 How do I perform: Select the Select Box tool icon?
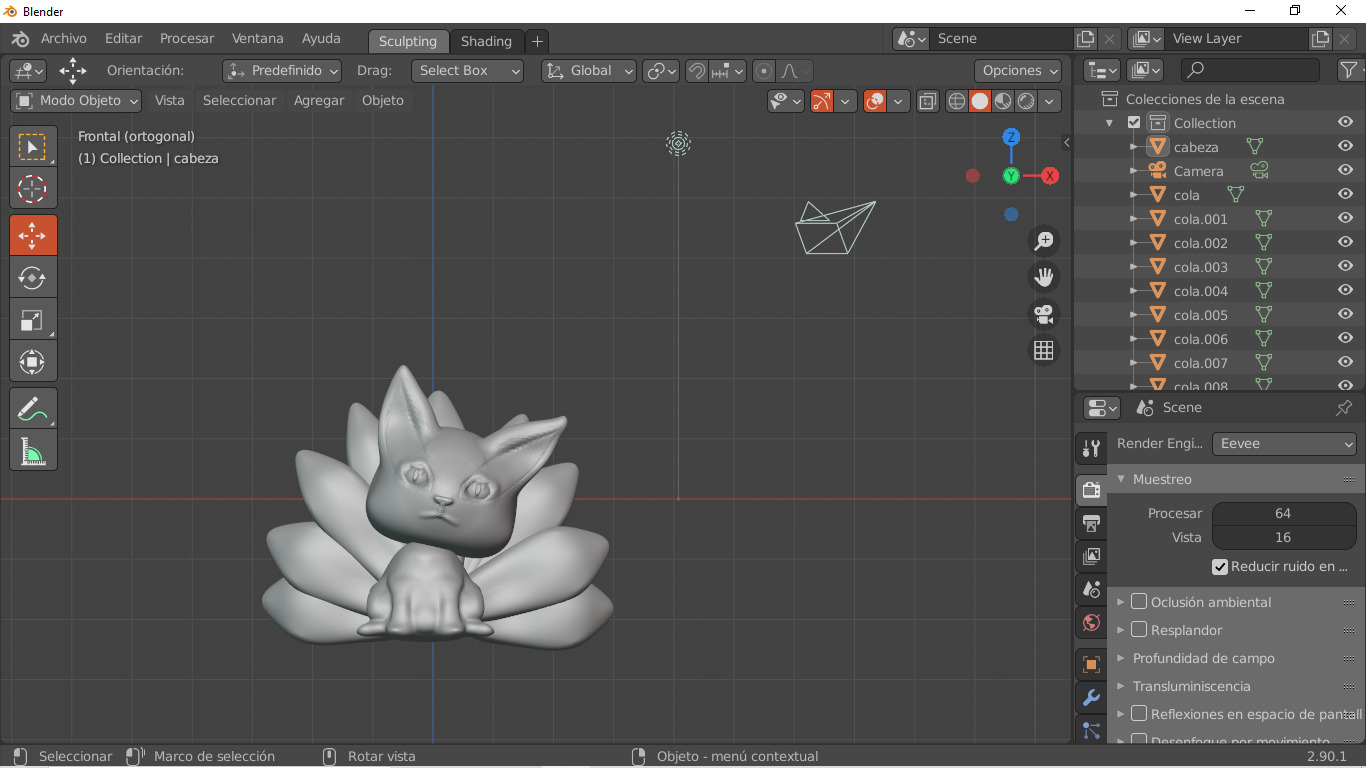tap(33, 147)
